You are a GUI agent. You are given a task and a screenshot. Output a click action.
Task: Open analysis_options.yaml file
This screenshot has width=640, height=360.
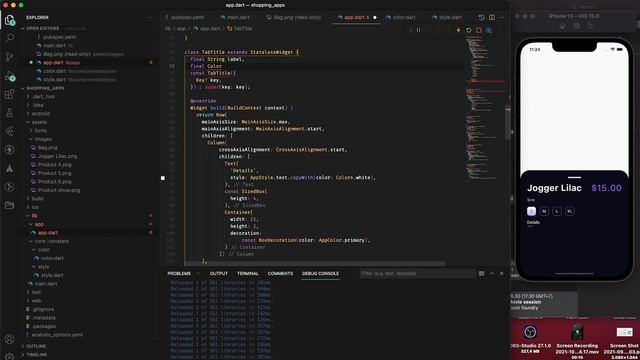(x=57, y=335)
